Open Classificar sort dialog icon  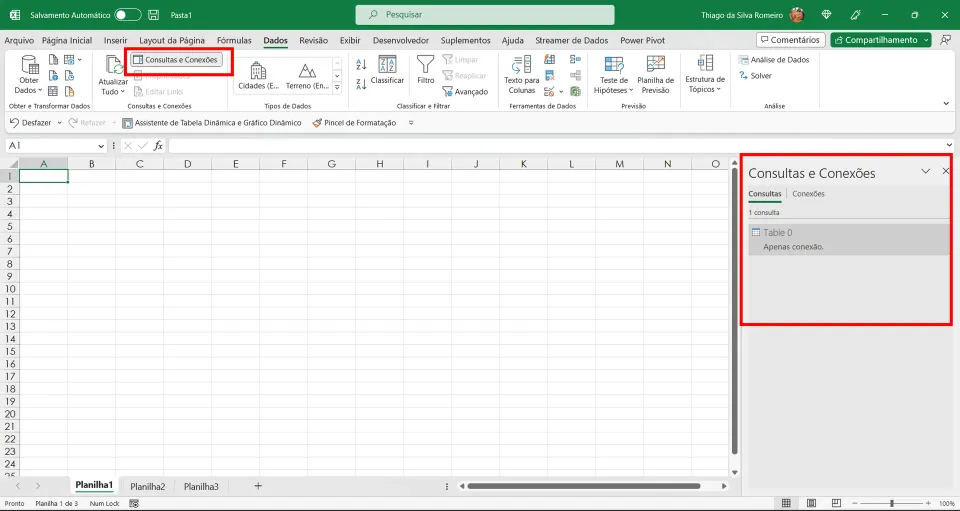388,65
